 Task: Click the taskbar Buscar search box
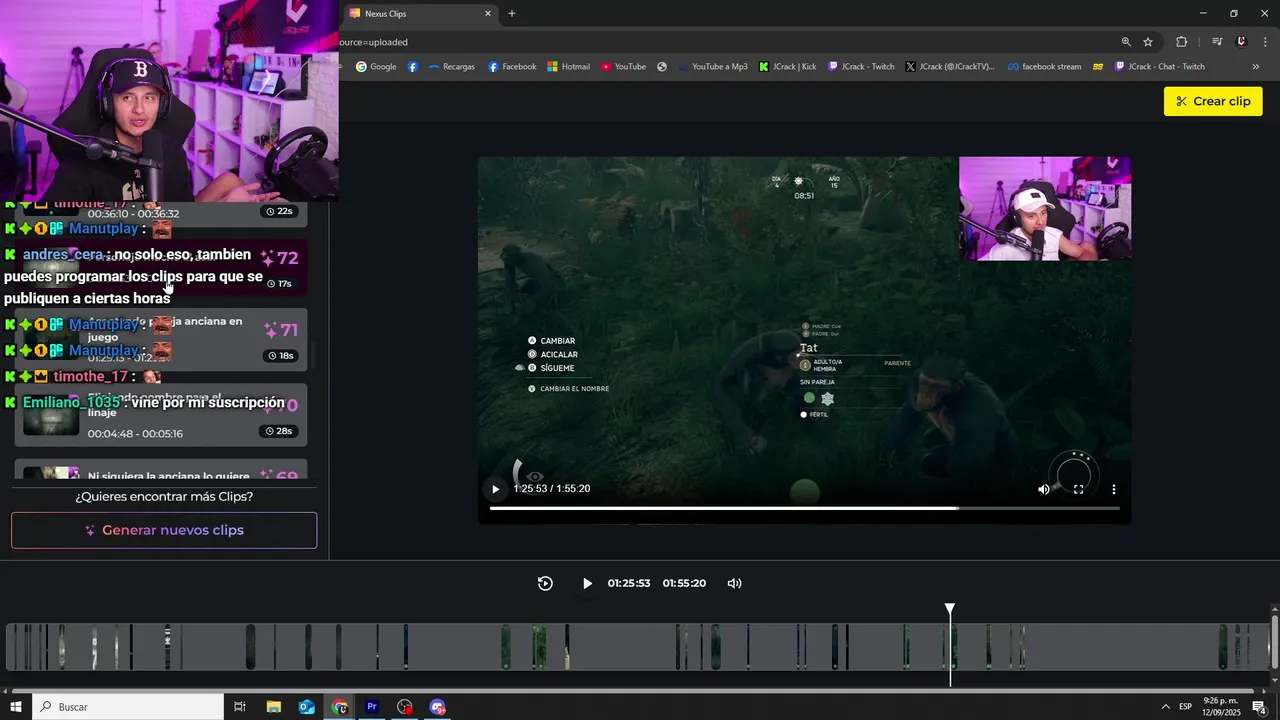coord(128,707)
